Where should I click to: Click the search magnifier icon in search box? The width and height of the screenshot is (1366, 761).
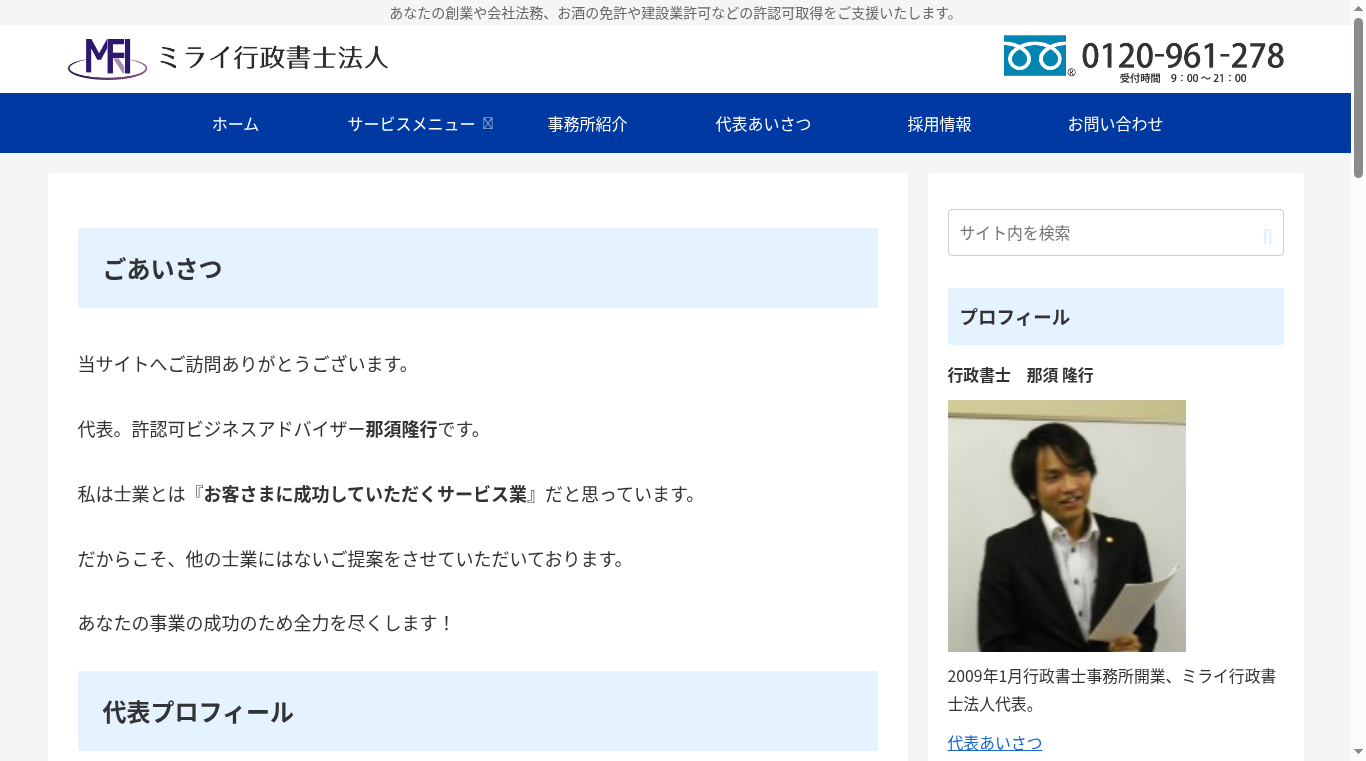(x=1266, y=232)
